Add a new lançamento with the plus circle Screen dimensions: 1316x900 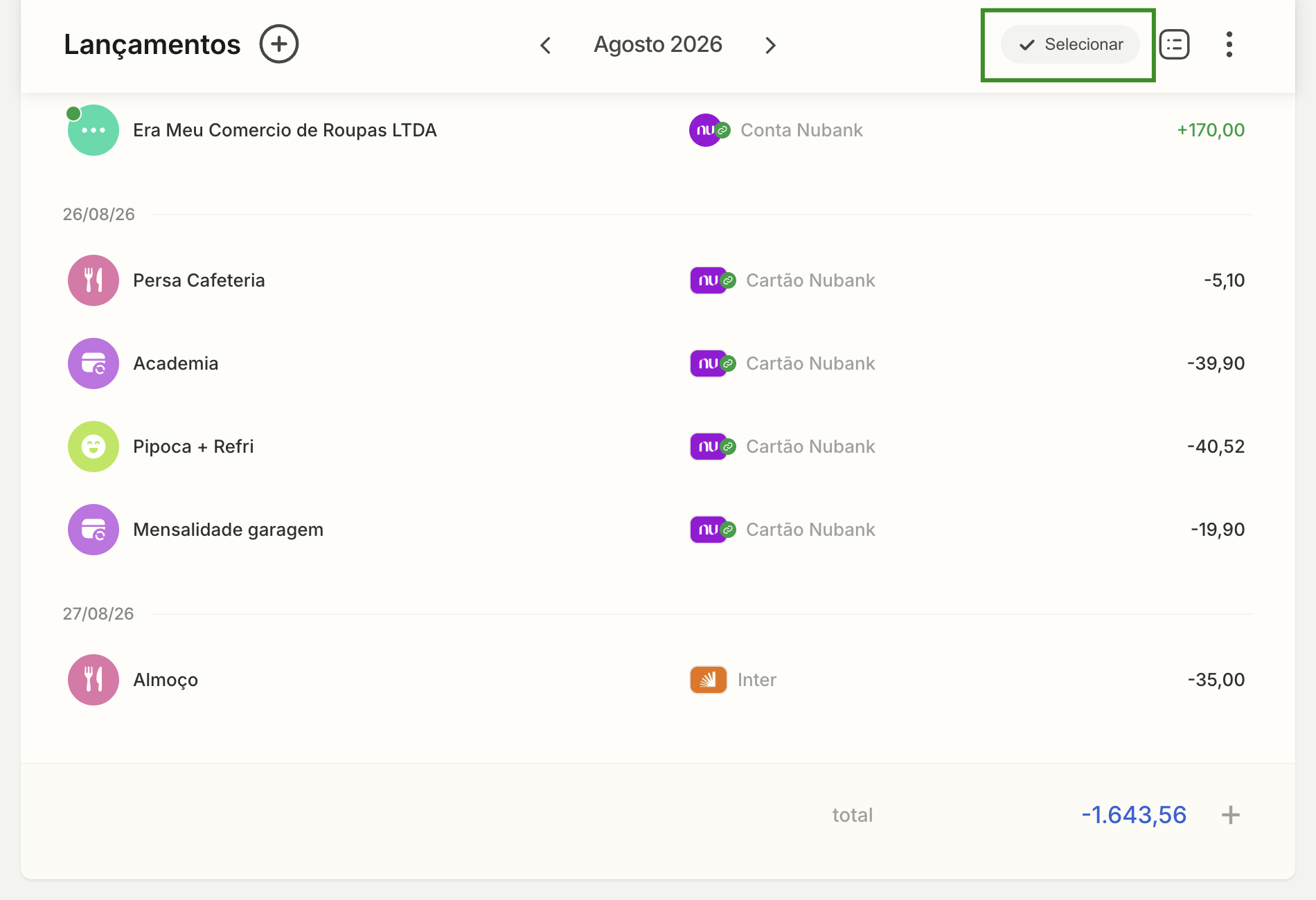[278, 44]
